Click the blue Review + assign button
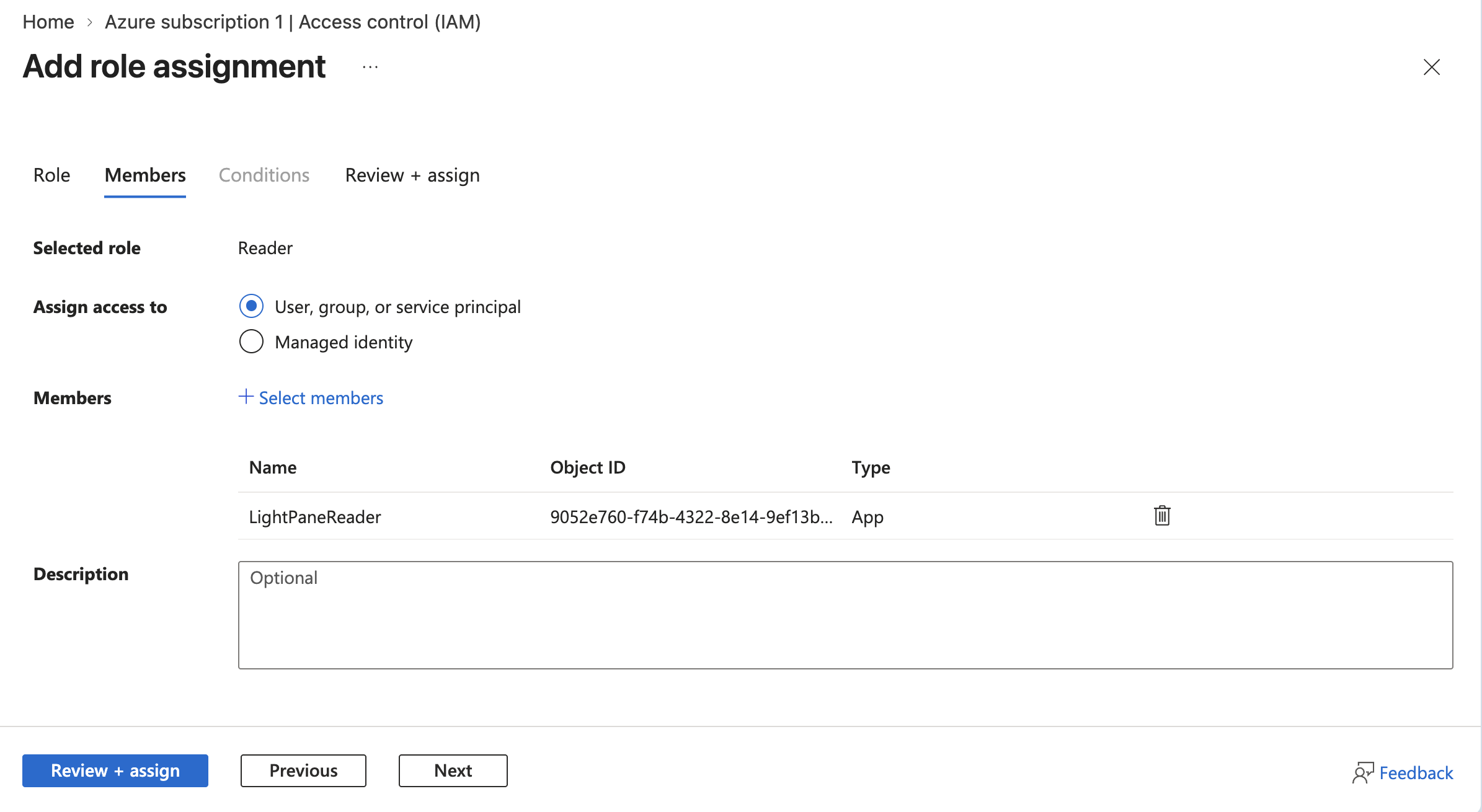 pyautogui.click(x=115, y=770)
